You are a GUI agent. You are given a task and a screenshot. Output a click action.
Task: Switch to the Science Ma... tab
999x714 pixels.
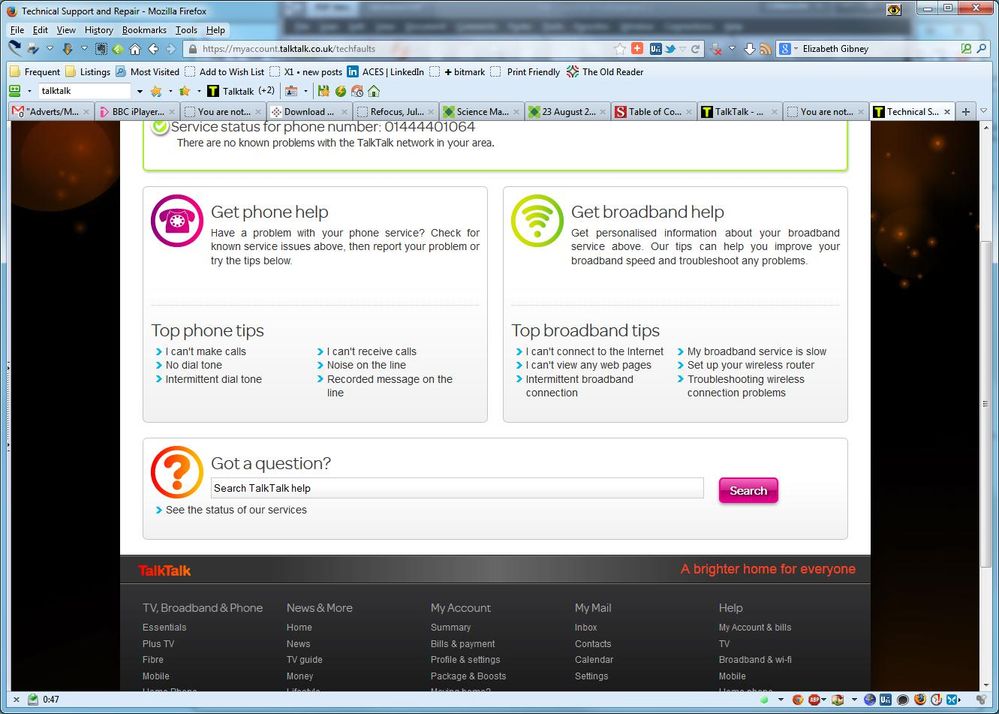click(x=482, y=111)
